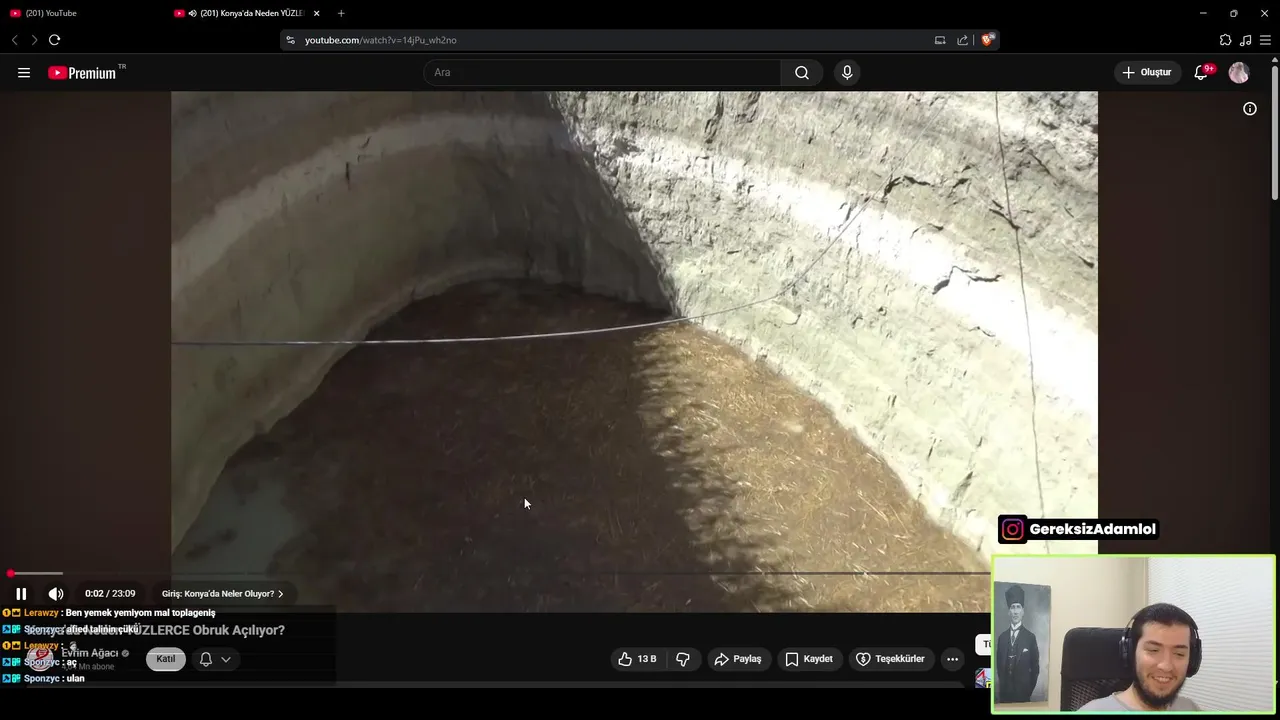Click Paylaş share button
1280x720 pixels.
[x=738, y=659]
